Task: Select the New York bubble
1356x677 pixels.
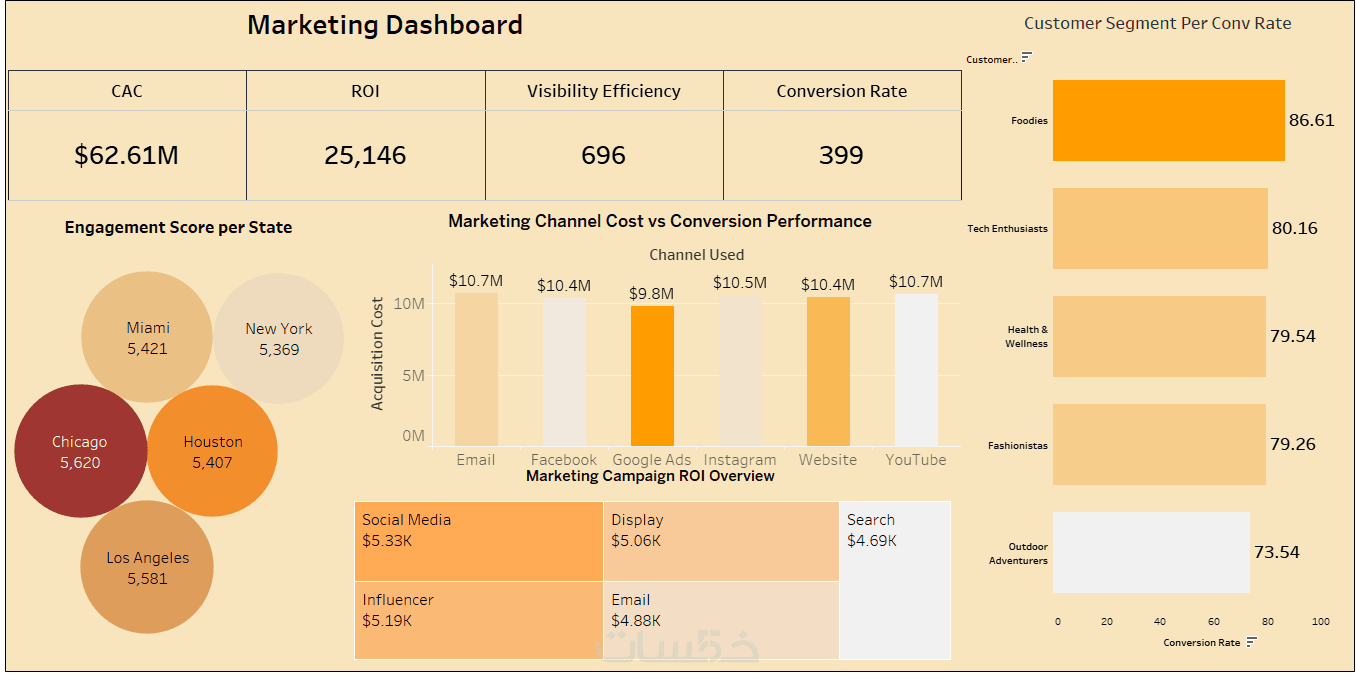Action: (279, 338)
